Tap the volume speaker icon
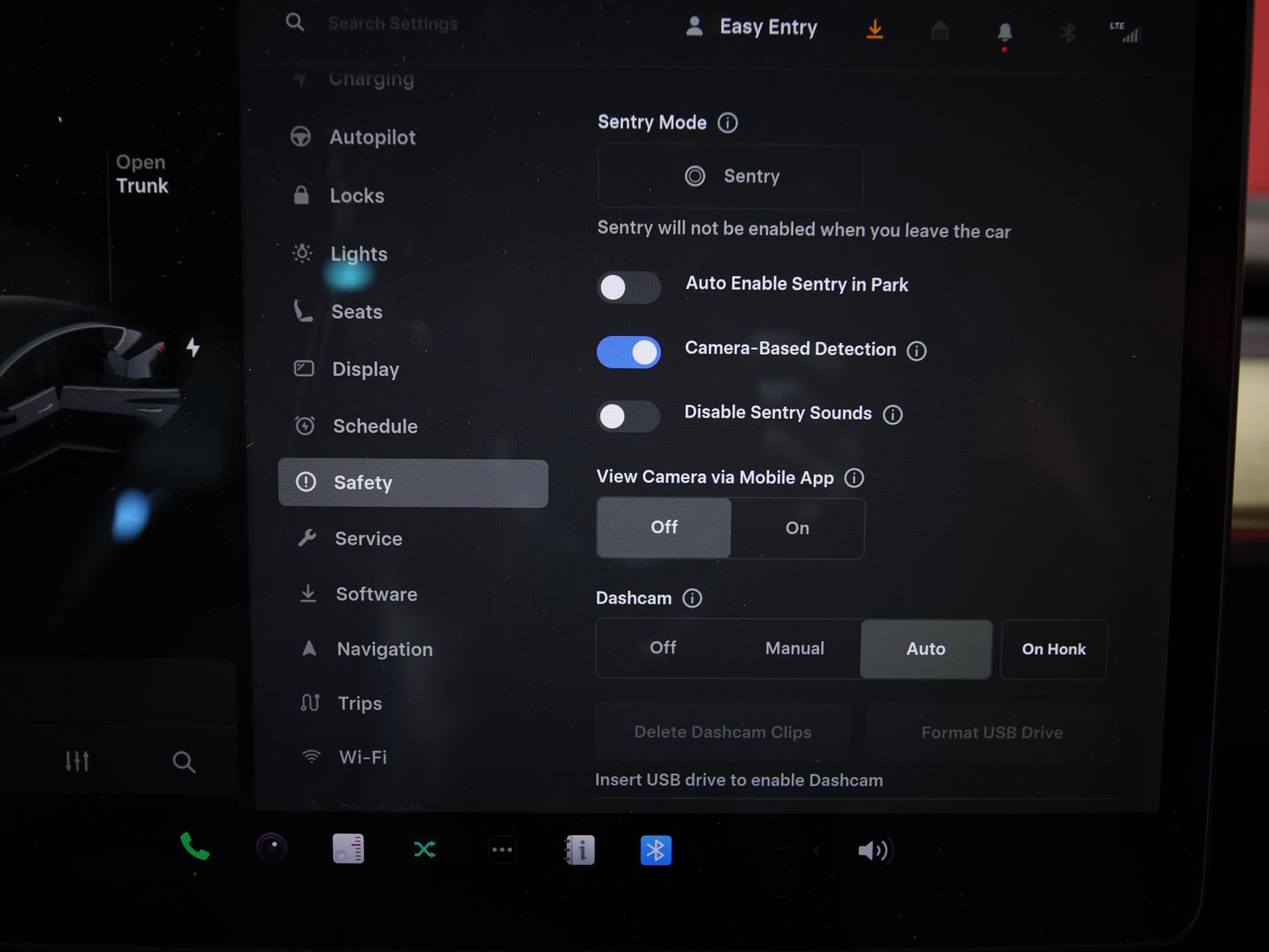 coord(873,850)
